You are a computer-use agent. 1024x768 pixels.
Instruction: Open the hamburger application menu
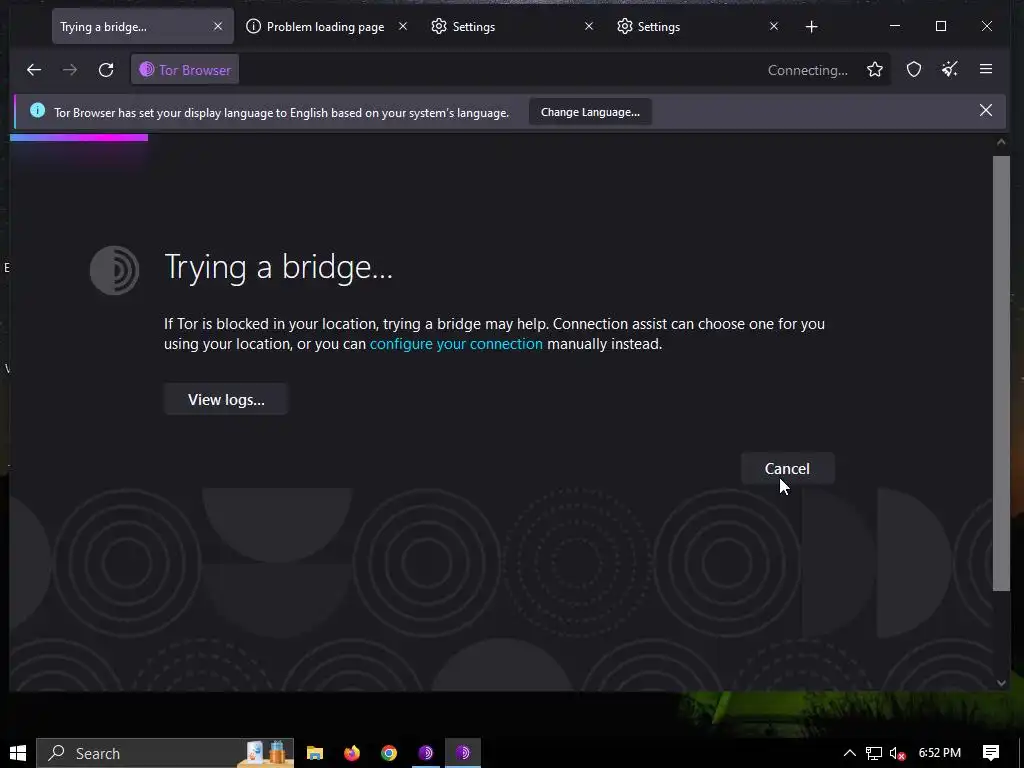[986, 70]
